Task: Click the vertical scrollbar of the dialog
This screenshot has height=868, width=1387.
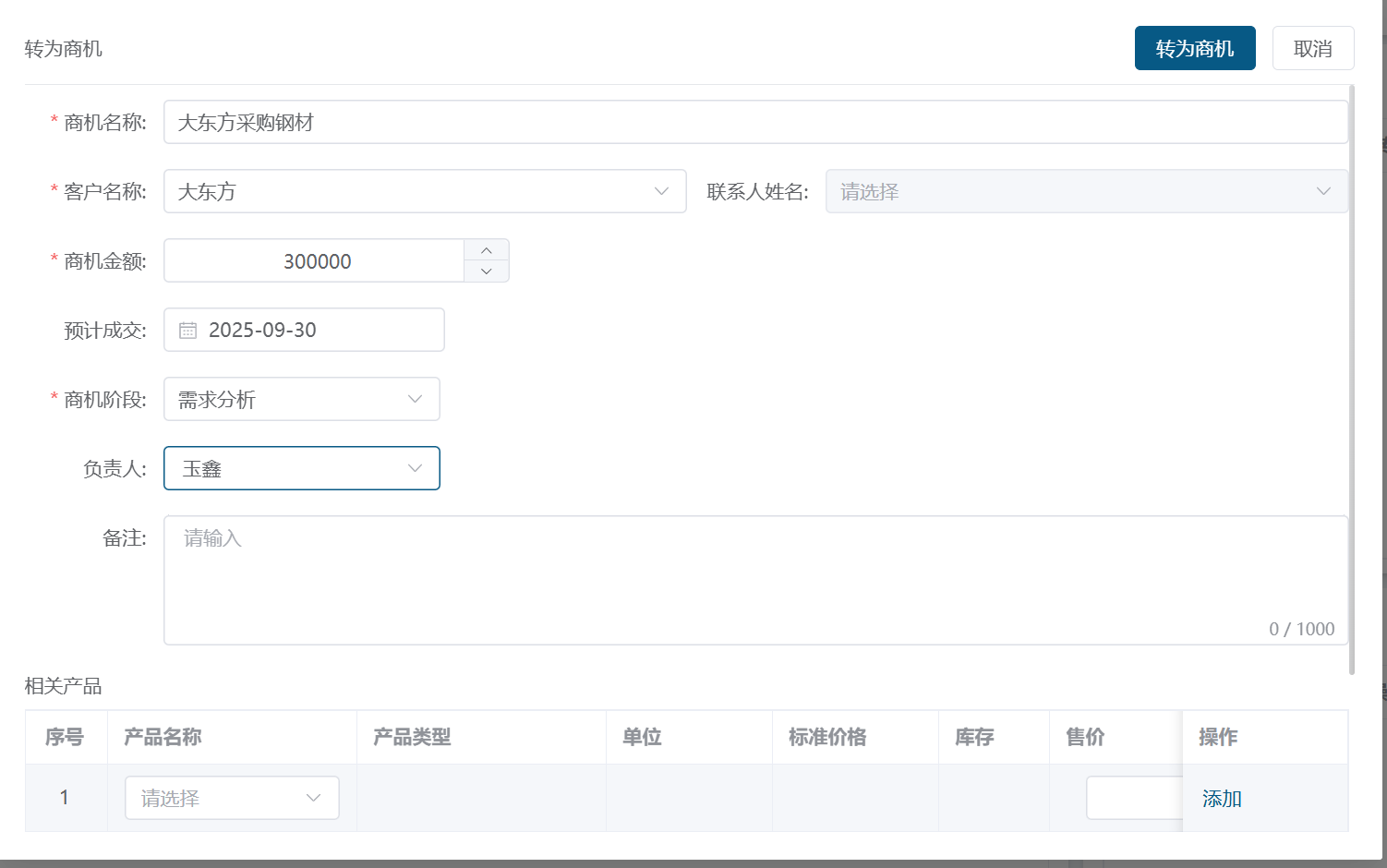Action: [1352, 380]
